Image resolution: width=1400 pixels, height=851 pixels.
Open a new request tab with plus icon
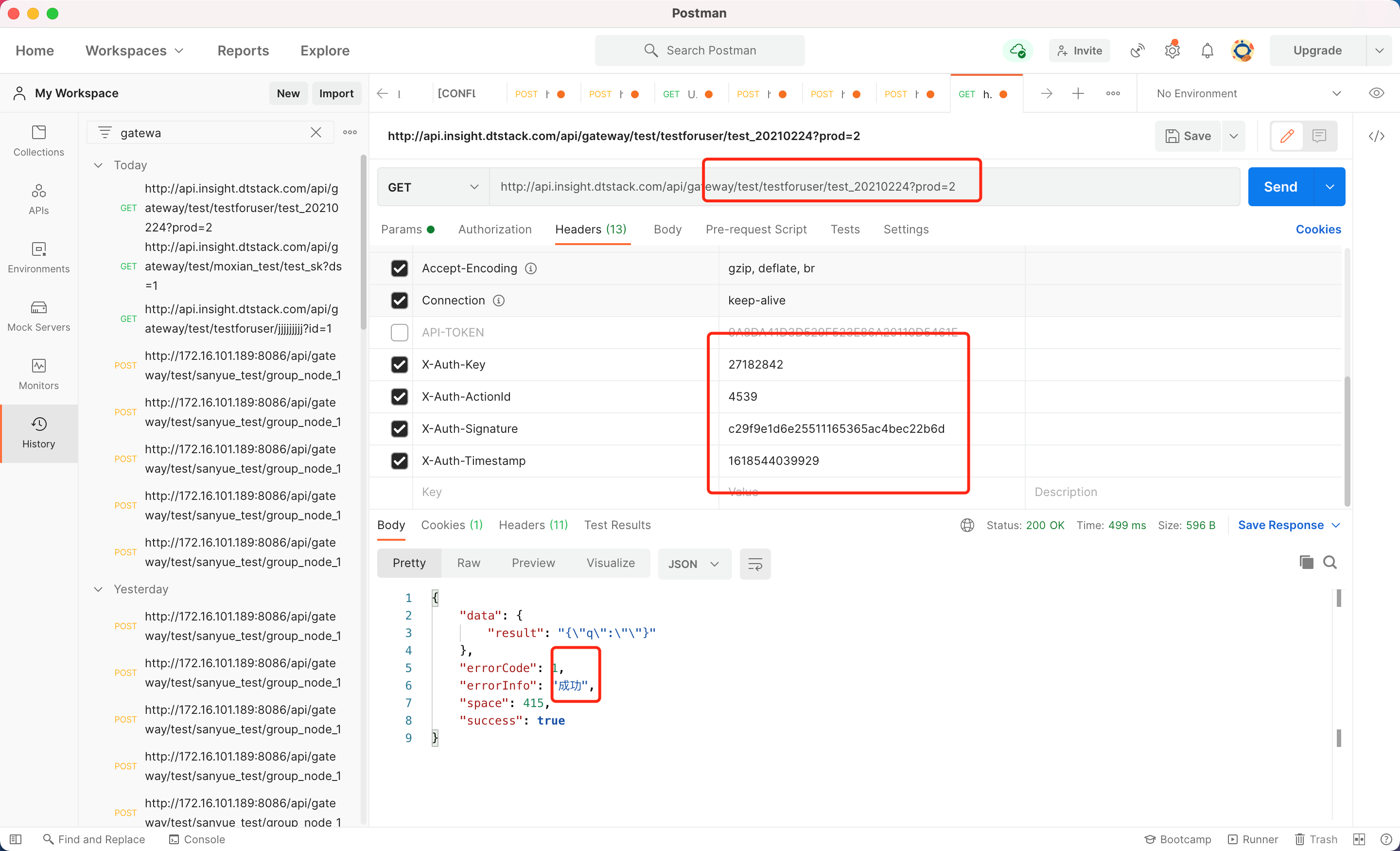point(1078,93)
